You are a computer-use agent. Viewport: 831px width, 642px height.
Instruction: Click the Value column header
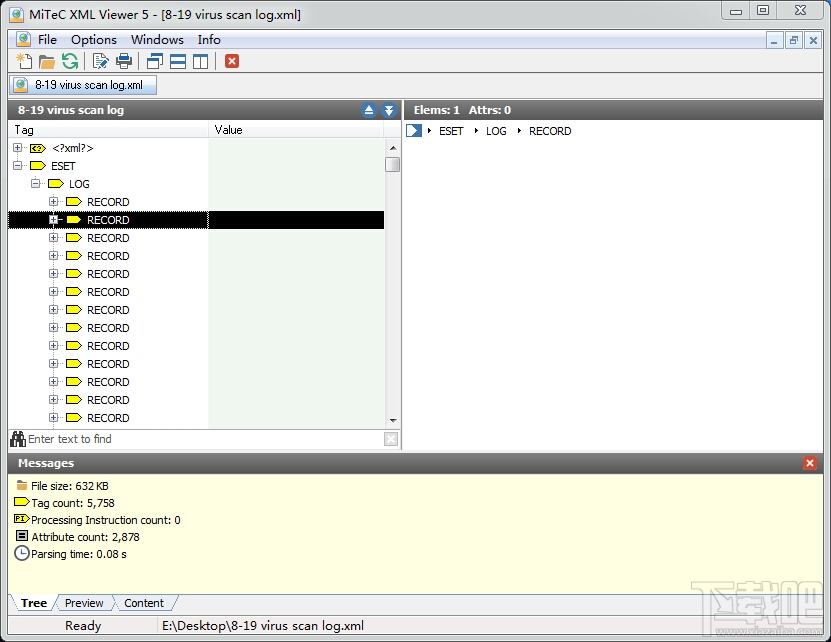pyautogui.click(x=296, y=130)
